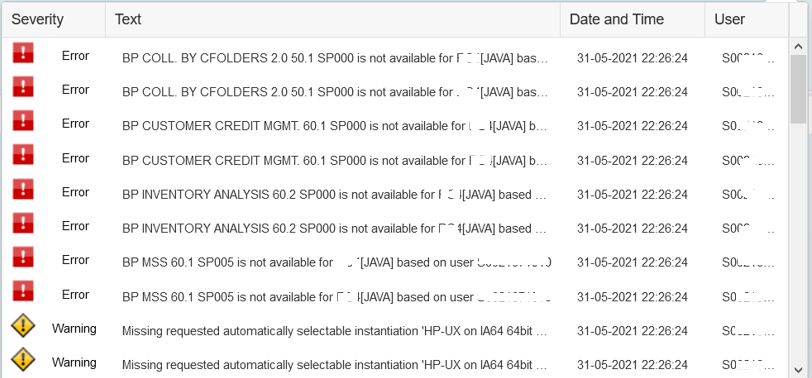
Task: Click error icon of second INVENTORY ANALYSIS row
Action: pyautogui.click(x=23, y=223)
